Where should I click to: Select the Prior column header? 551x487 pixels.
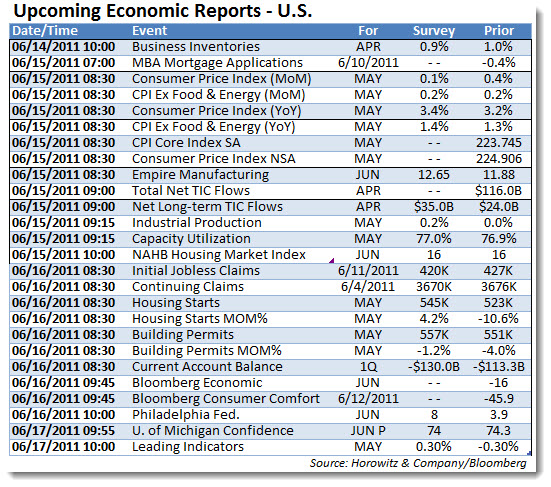coord(499,31)
